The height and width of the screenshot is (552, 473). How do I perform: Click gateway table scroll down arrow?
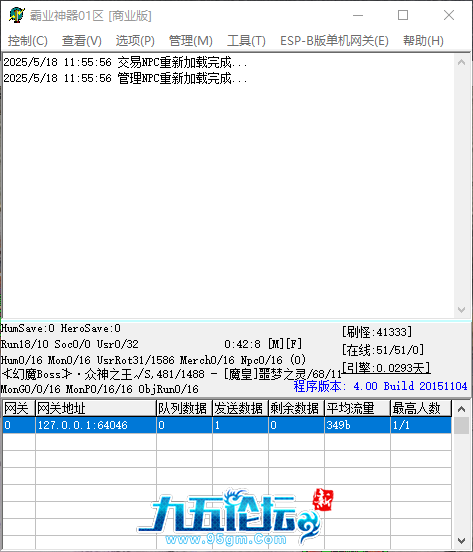pos(461,541)
